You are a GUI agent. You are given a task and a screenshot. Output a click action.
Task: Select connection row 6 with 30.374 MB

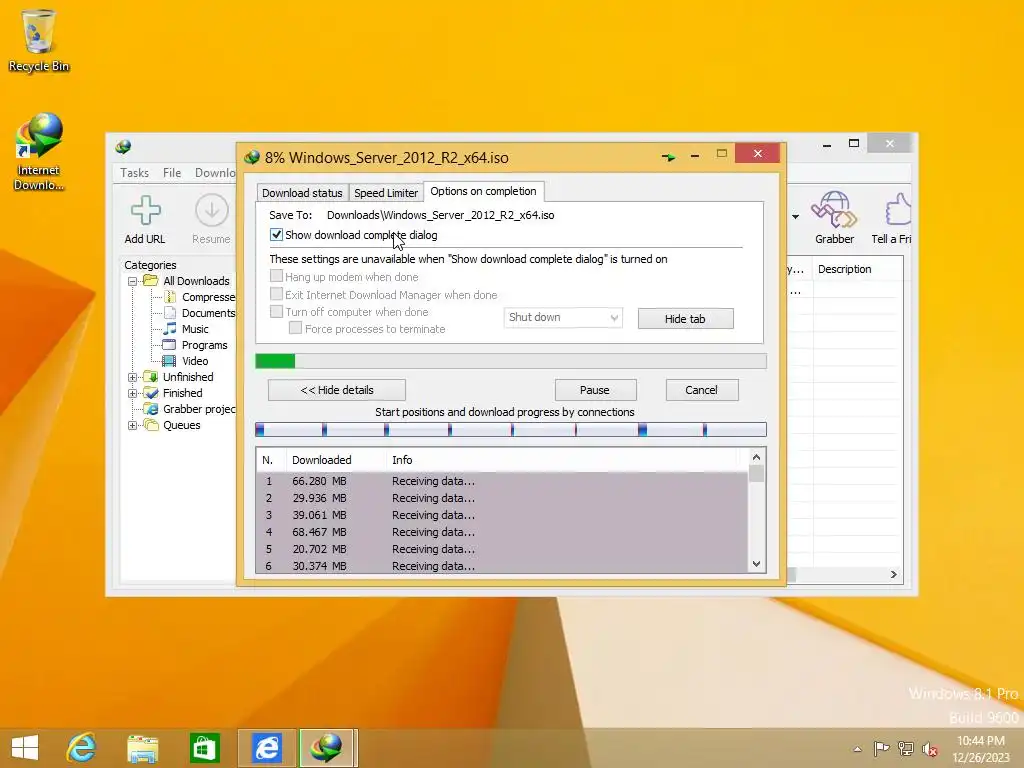[502, 566]
